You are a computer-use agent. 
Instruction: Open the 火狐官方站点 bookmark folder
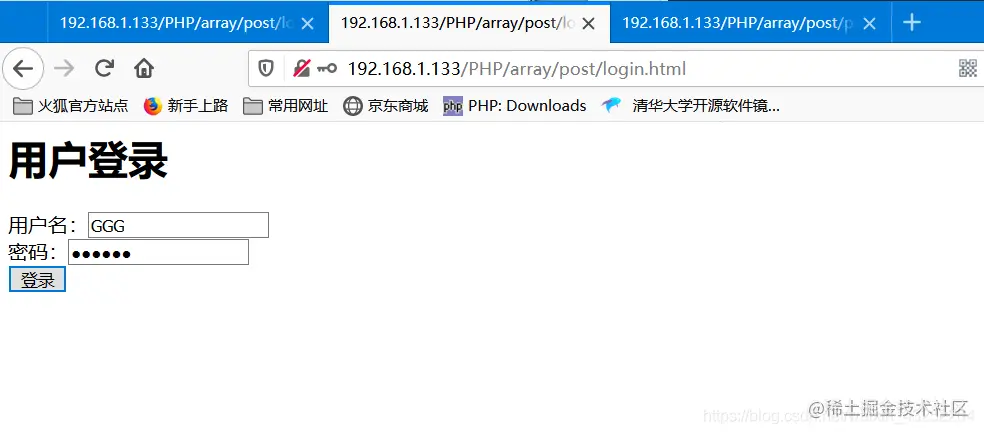pos(70,106)
